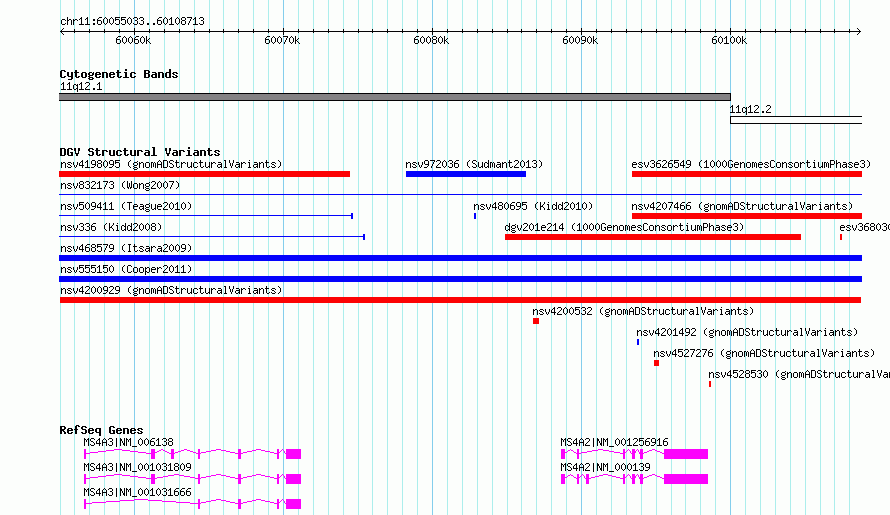Click the red nsv4527276 square marker

[x=656, y=363]
